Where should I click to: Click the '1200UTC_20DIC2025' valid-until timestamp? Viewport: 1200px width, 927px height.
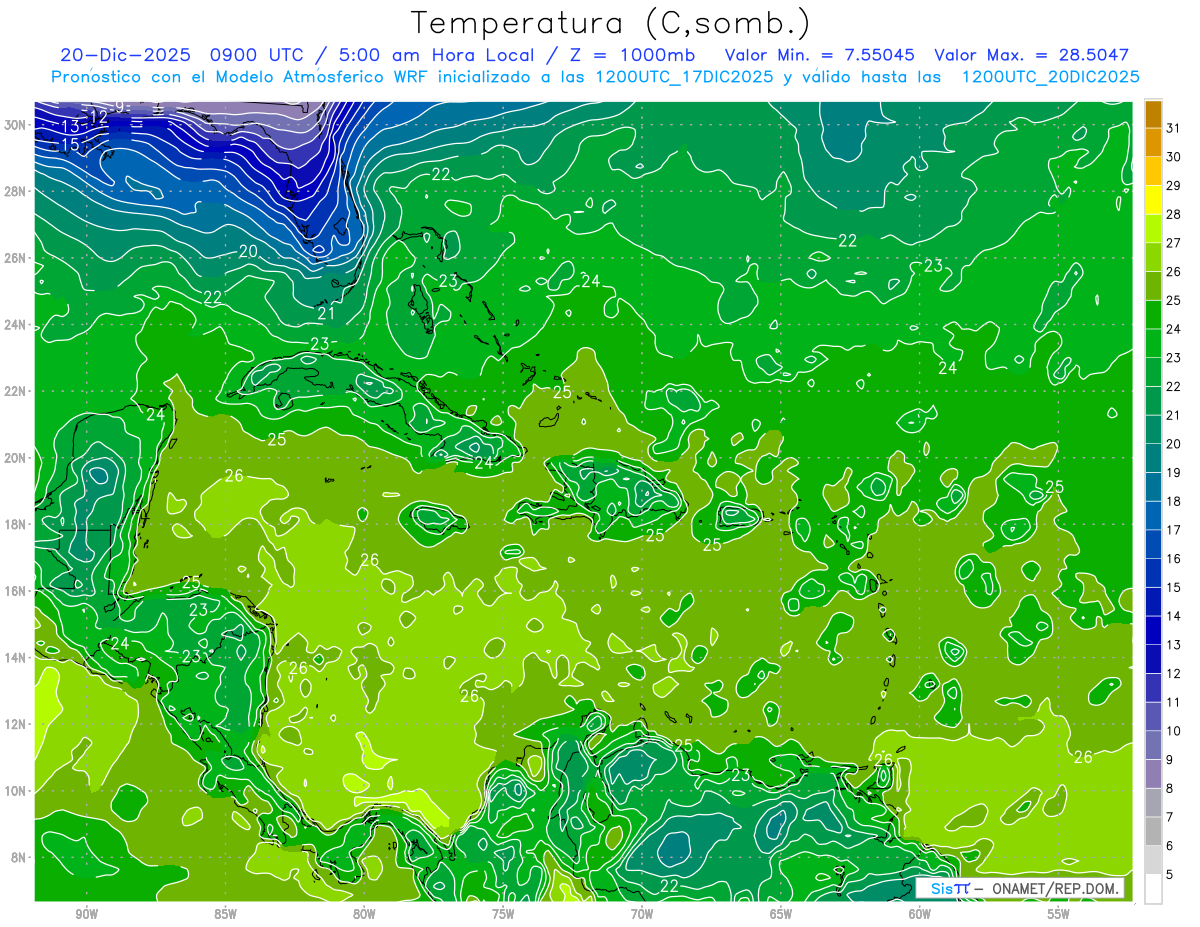point(1050,77)
